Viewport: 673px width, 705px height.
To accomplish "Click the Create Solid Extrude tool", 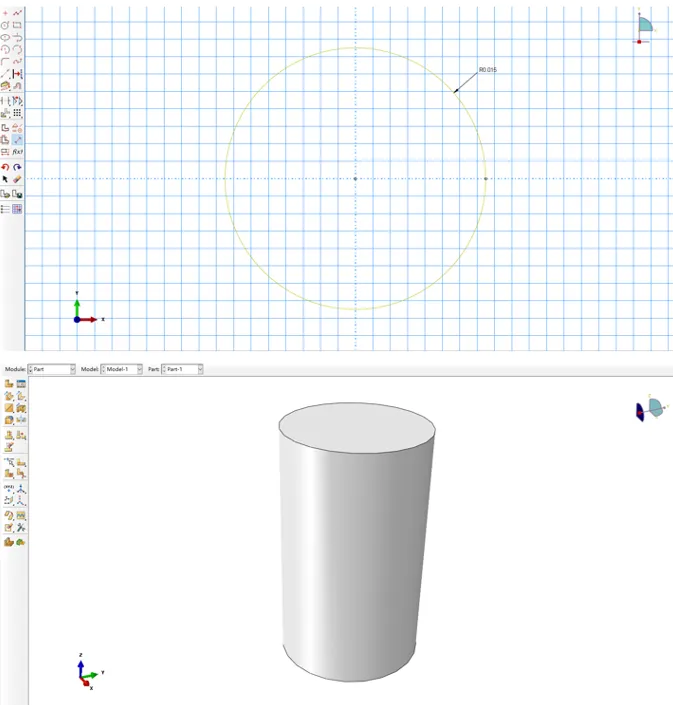I will tap(9, 396).
